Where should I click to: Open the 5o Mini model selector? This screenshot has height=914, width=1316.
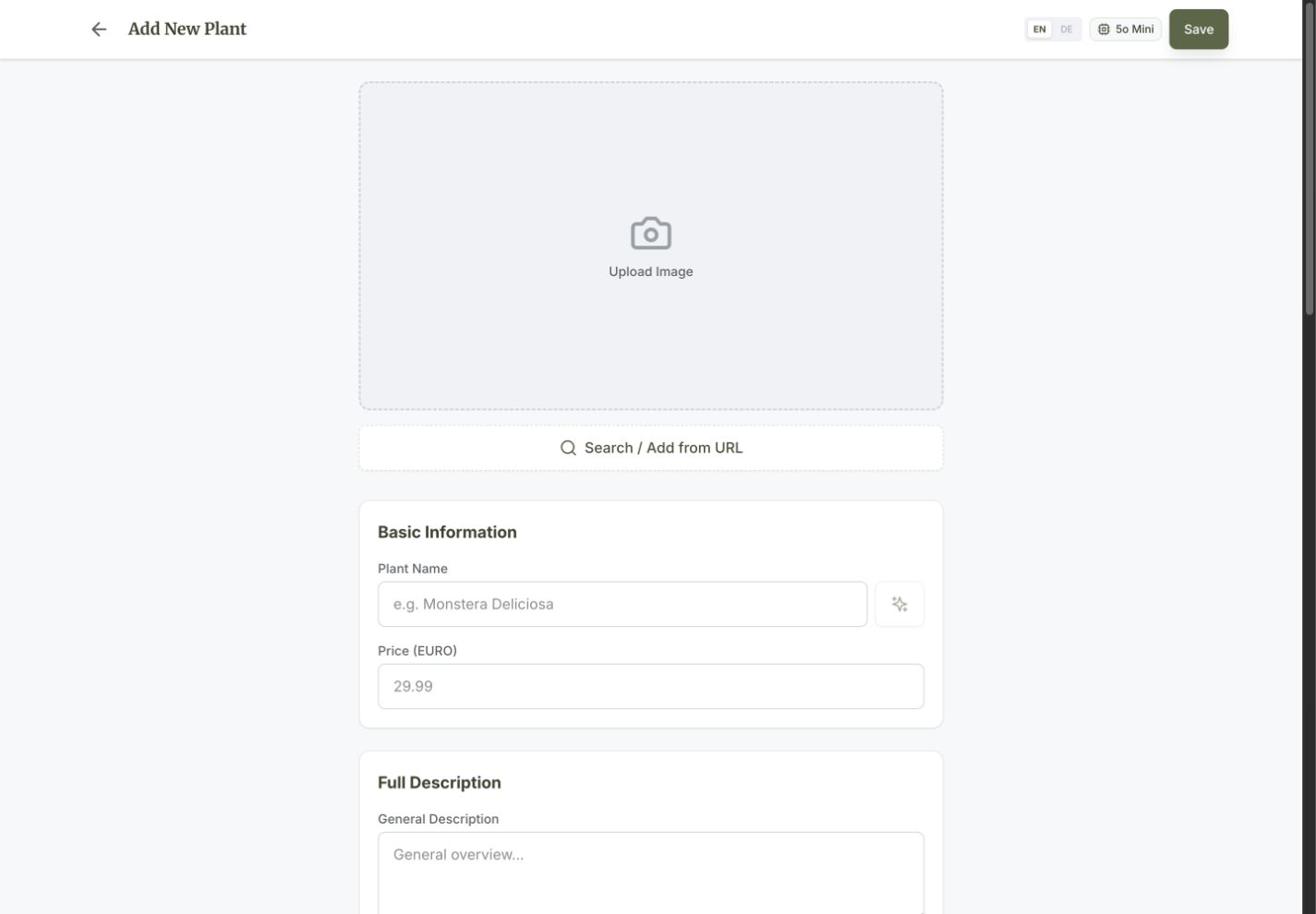click(x=1126, y=30)
